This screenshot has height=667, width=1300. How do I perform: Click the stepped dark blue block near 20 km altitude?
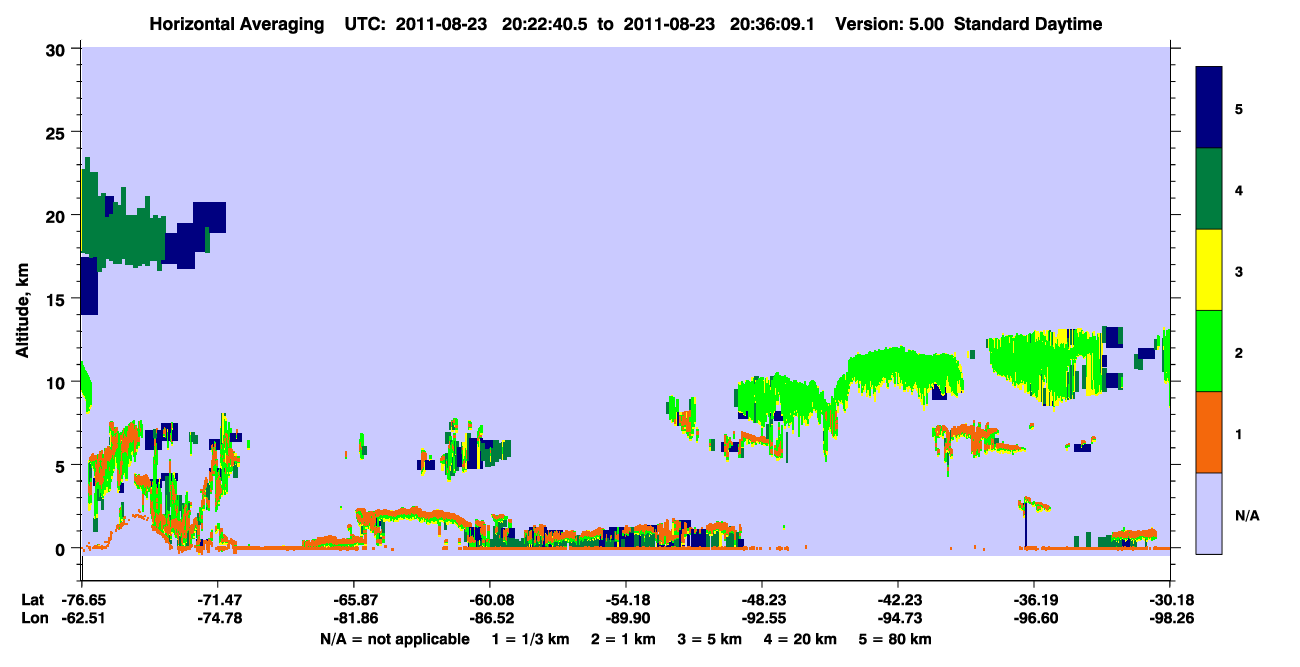click(x=195, y=235)
